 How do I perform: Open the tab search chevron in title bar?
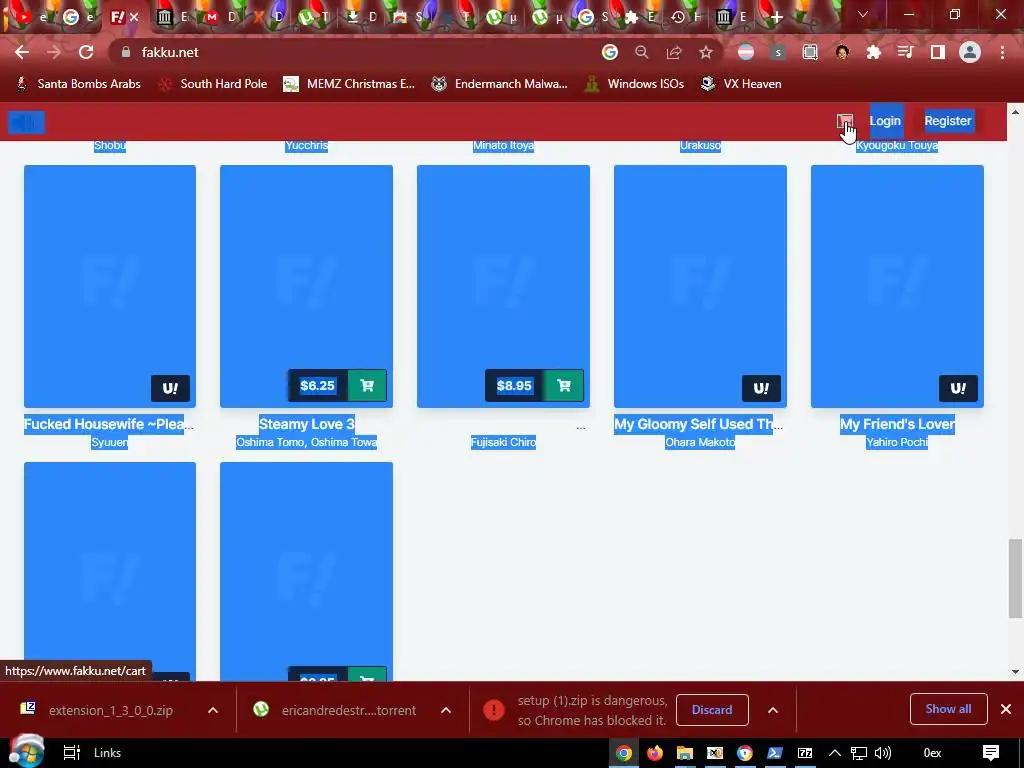click(863, 14)
